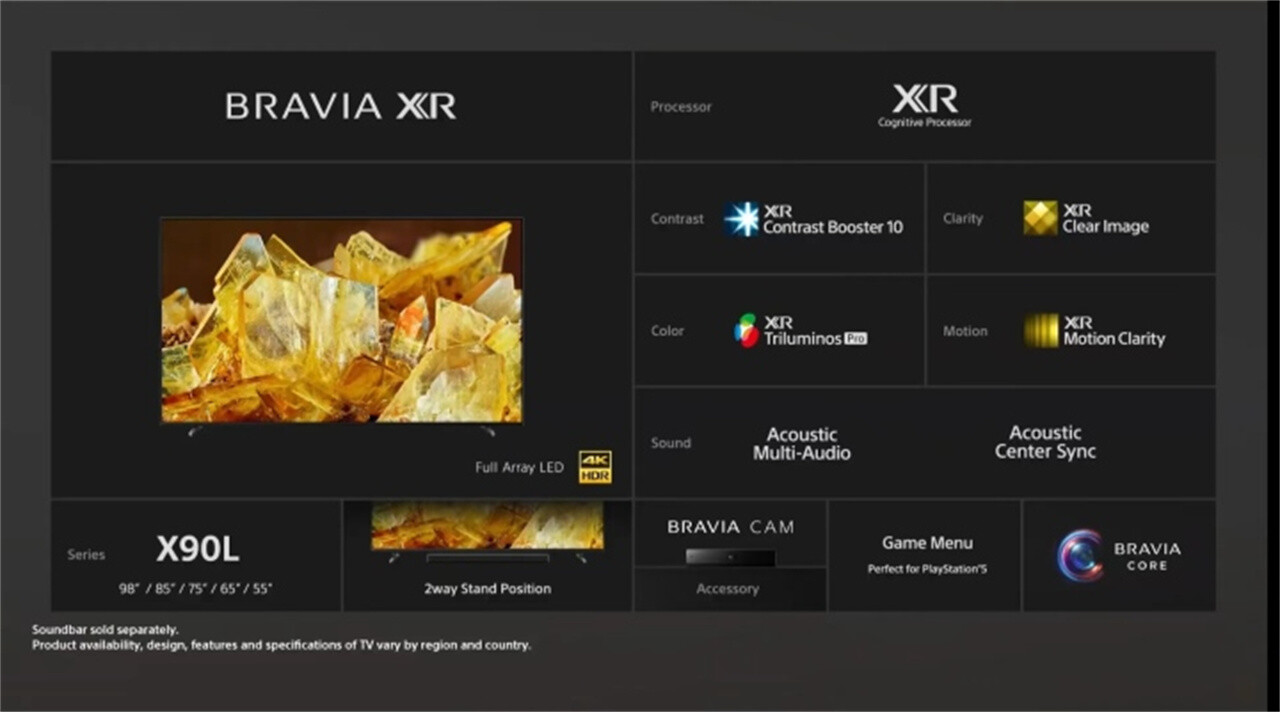The image size is (1280, 712).
Task: Open the BRAVIA CORE circular logo
Action: [x=1080, y=556]
